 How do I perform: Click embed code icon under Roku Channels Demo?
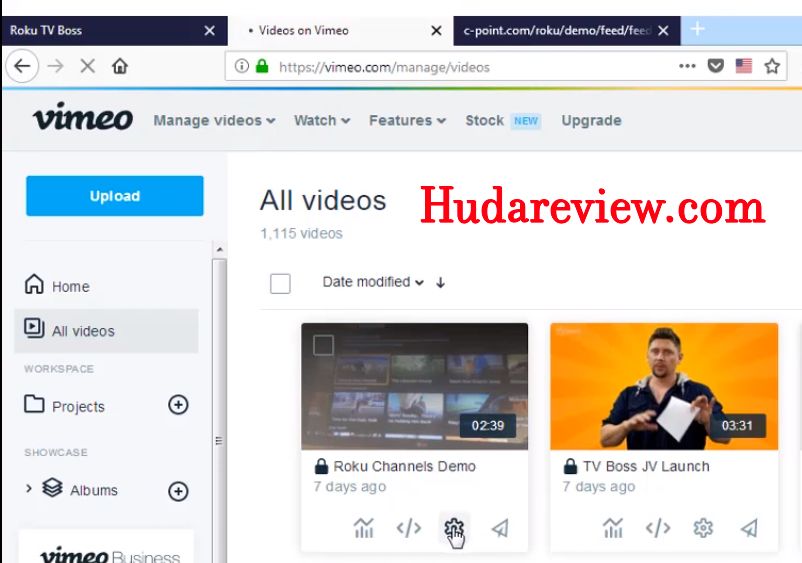pos(408,528)
